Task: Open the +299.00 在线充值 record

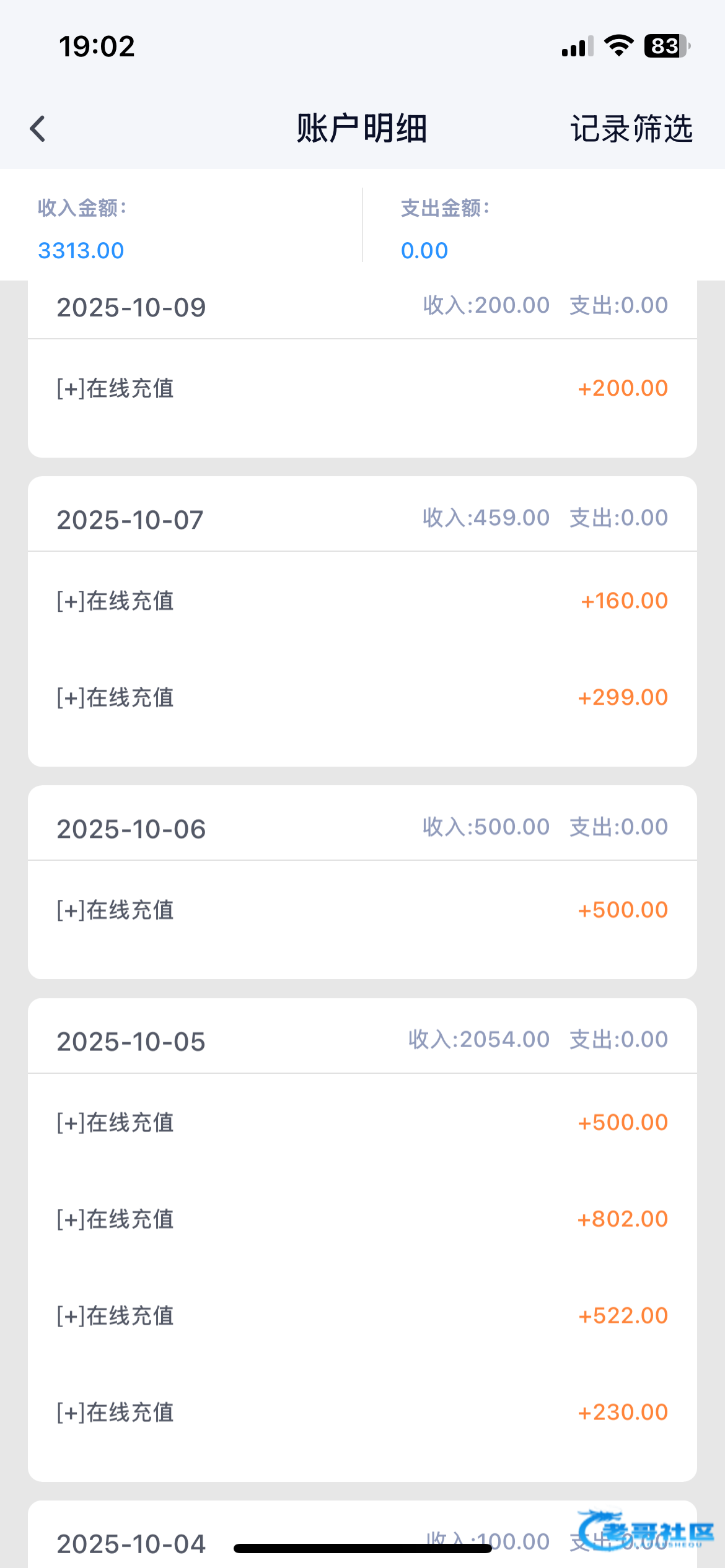Action: click(362, 698)
